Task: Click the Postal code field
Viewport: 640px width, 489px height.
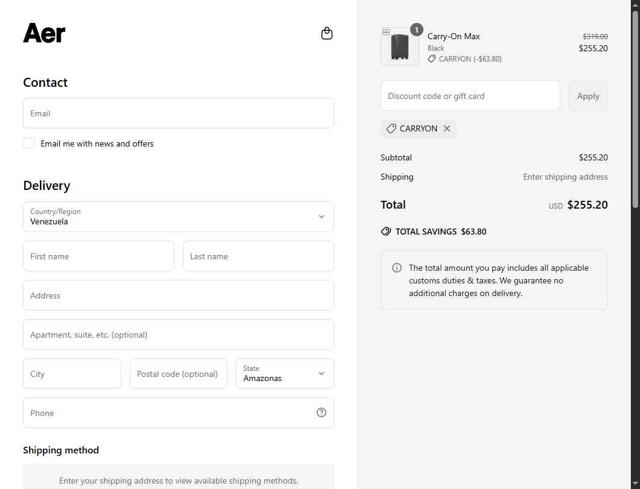Action: click(178, 373)
